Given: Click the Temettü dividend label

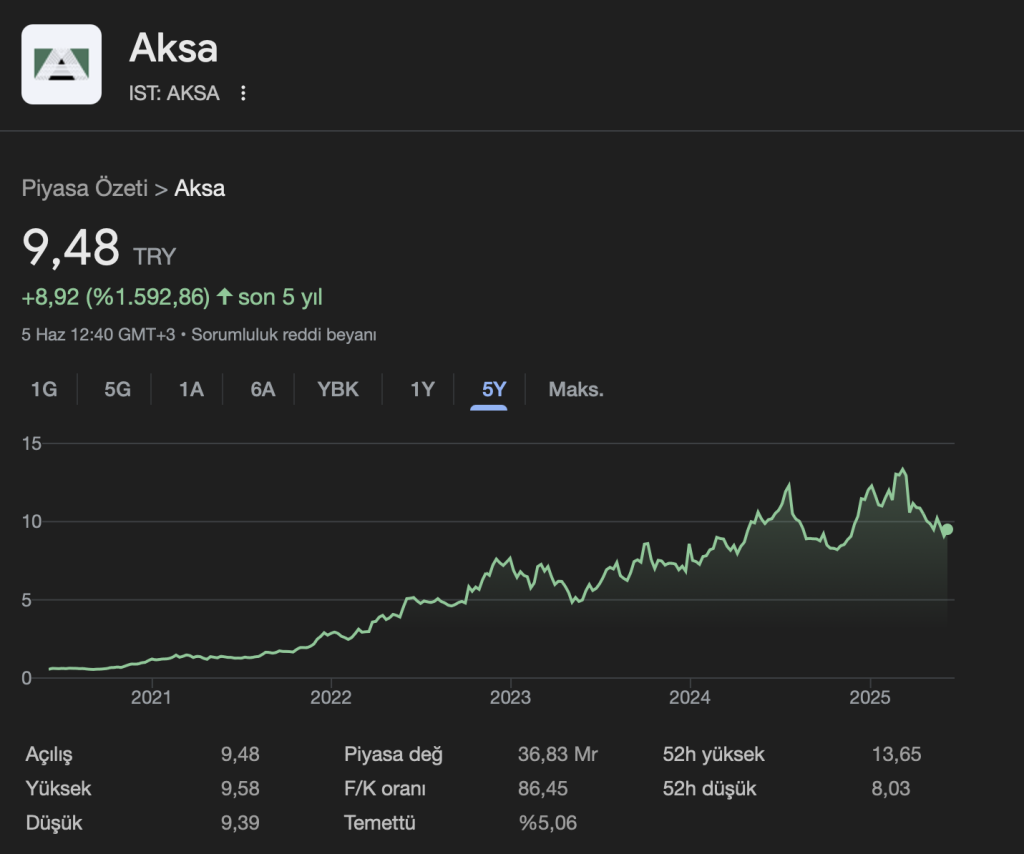Looking at the screenshot, I should 379,823.
